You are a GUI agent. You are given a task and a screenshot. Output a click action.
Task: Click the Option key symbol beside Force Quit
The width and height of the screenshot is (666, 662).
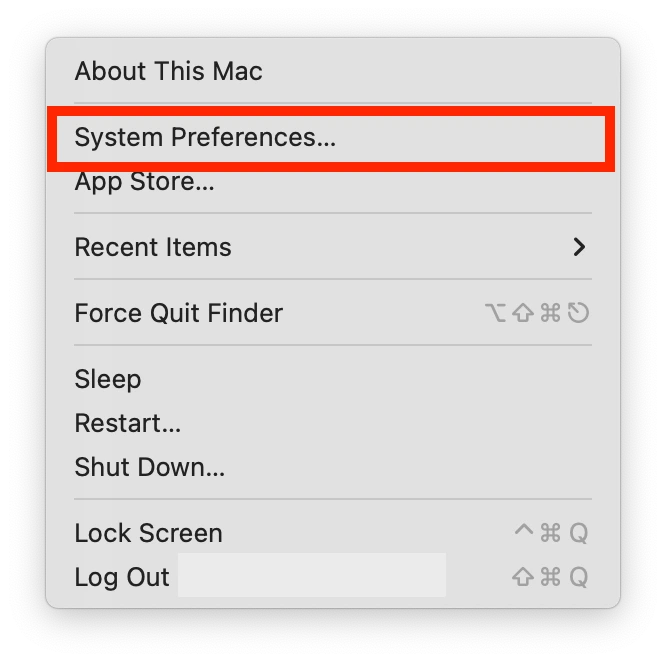tap(495, 313)
